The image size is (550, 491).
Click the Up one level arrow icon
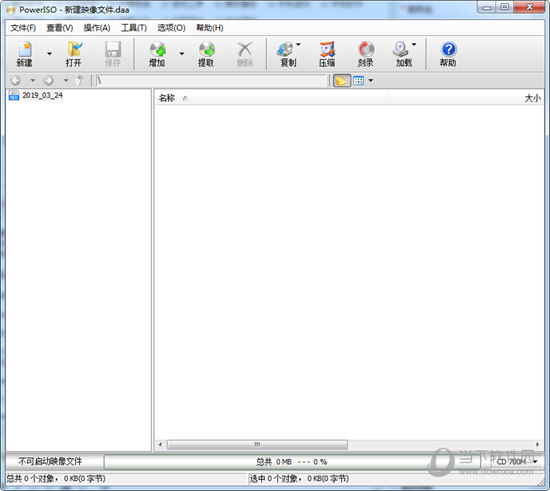click(80, 81)
